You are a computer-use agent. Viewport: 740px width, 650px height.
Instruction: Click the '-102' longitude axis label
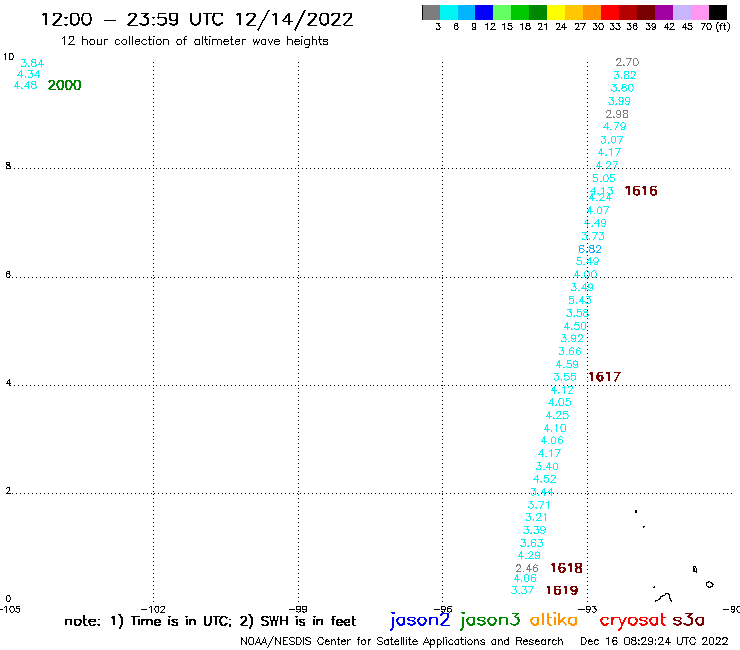click(x=153, y=609)
